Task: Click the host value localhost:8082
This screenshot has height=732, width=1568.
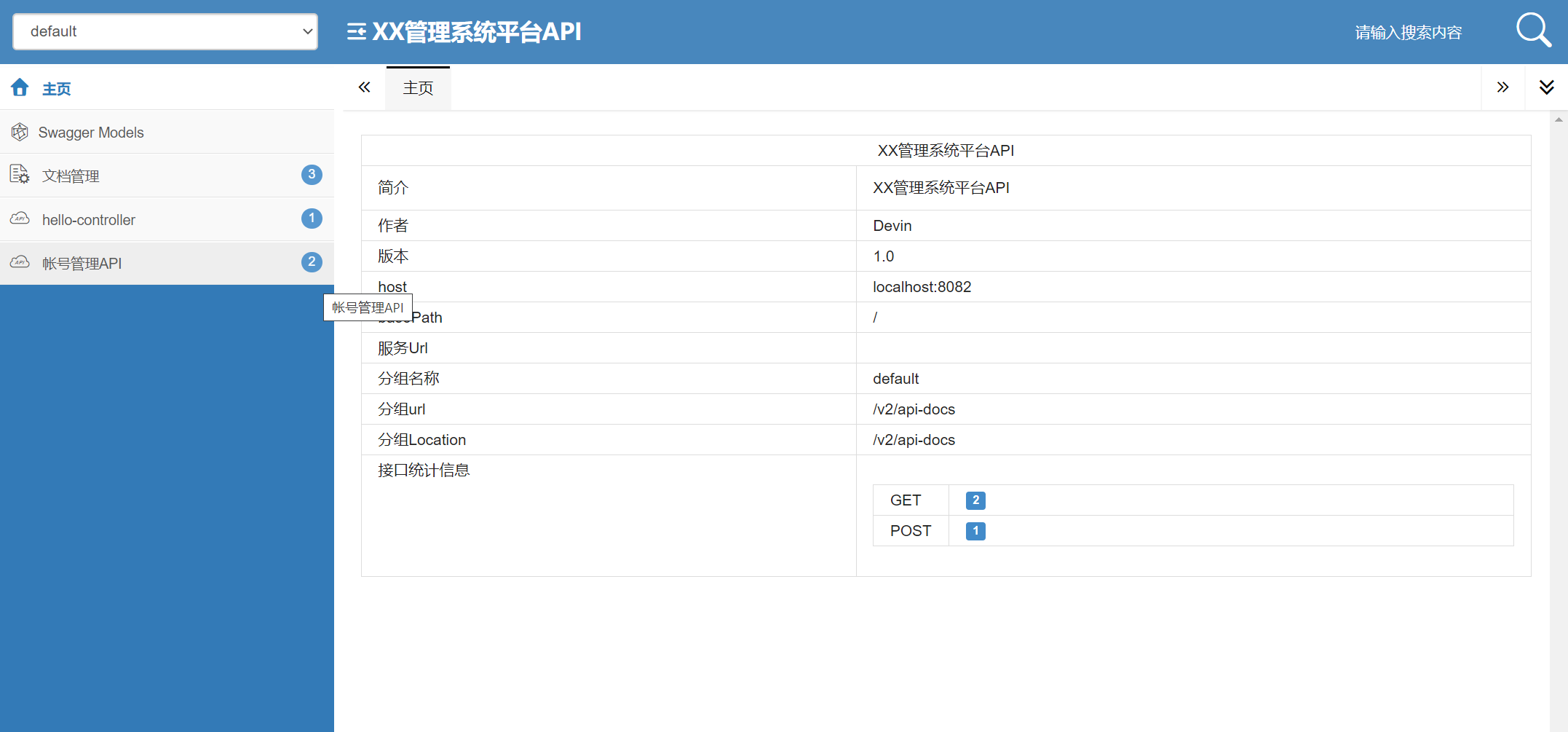Action: 922,287
